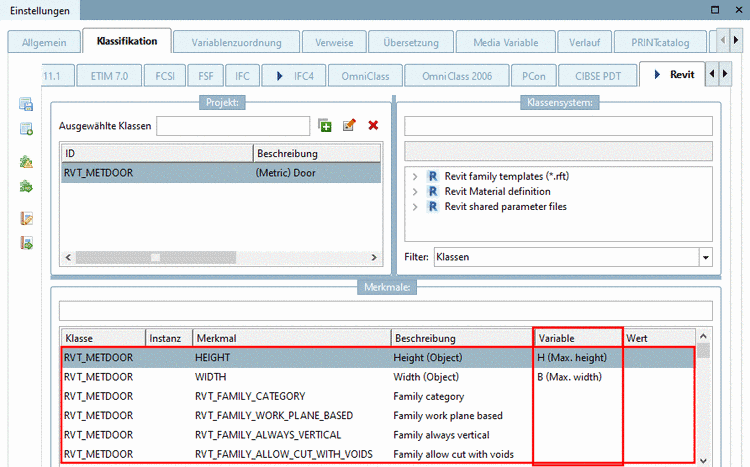The height and width of the screenshot is (467, 750).
Task: Click project list horizontal scrollbar right arrow
Action: tap(374, 257)
